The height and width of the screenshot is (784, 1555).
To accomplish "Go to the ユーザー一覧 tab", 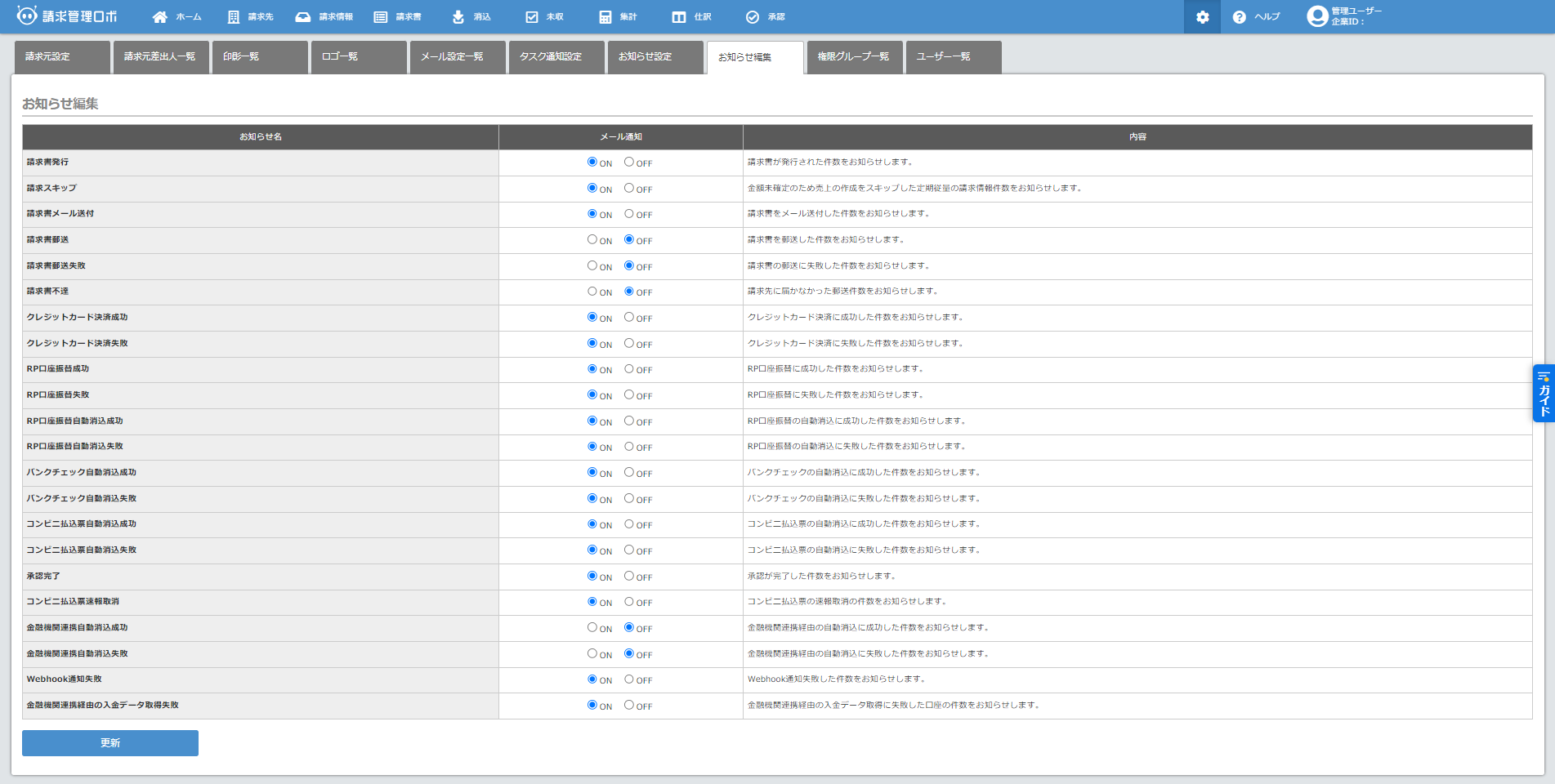I will coord(953,57).
